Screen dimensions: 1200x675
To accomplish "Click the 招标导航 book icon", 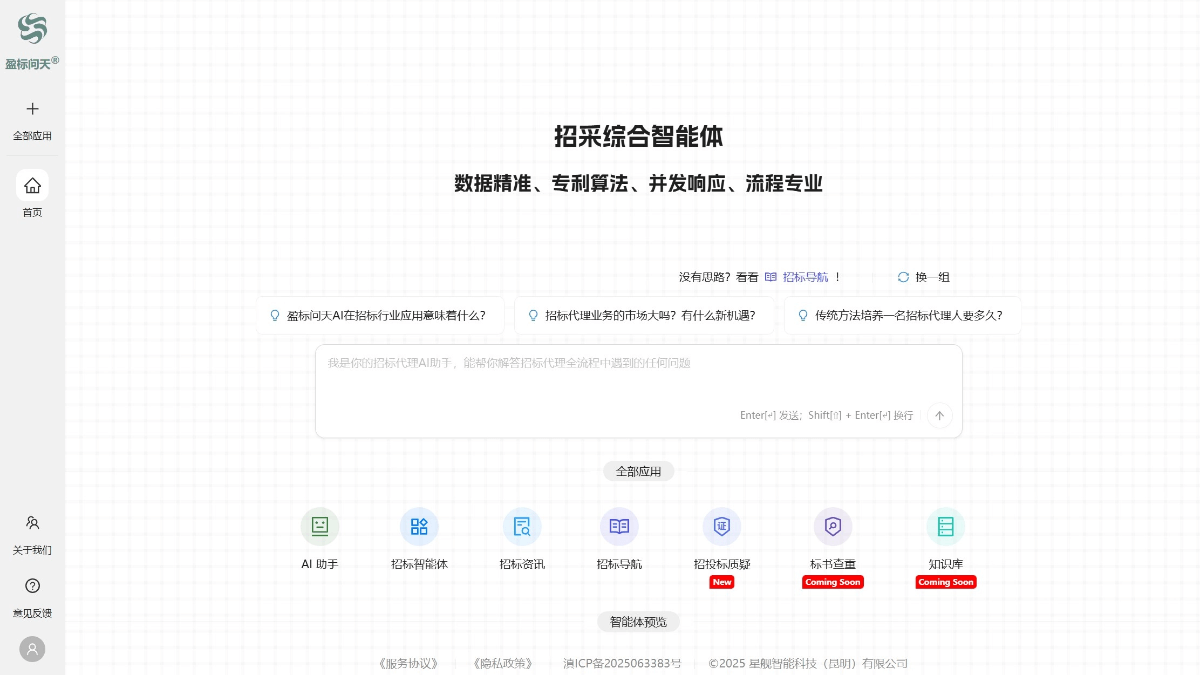I will 619,526.
